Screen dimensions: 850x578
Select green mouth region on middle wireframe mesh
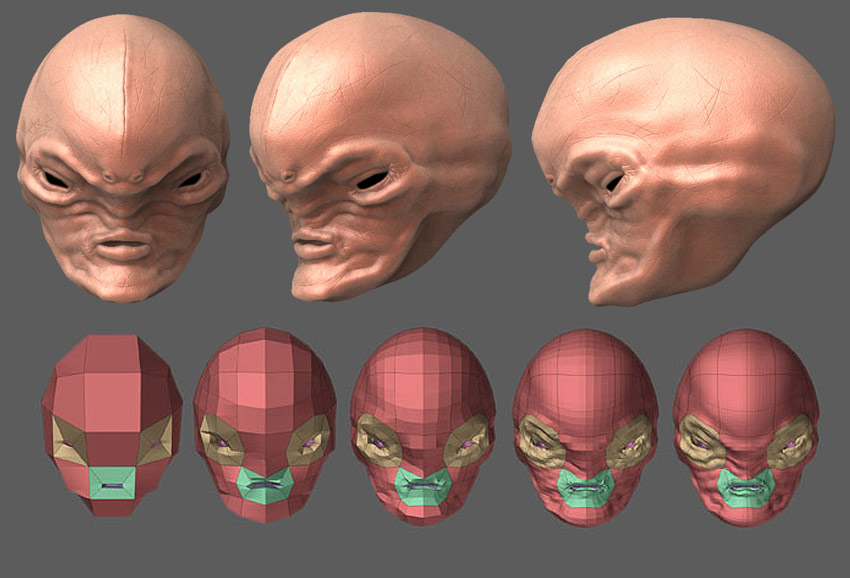423,486
